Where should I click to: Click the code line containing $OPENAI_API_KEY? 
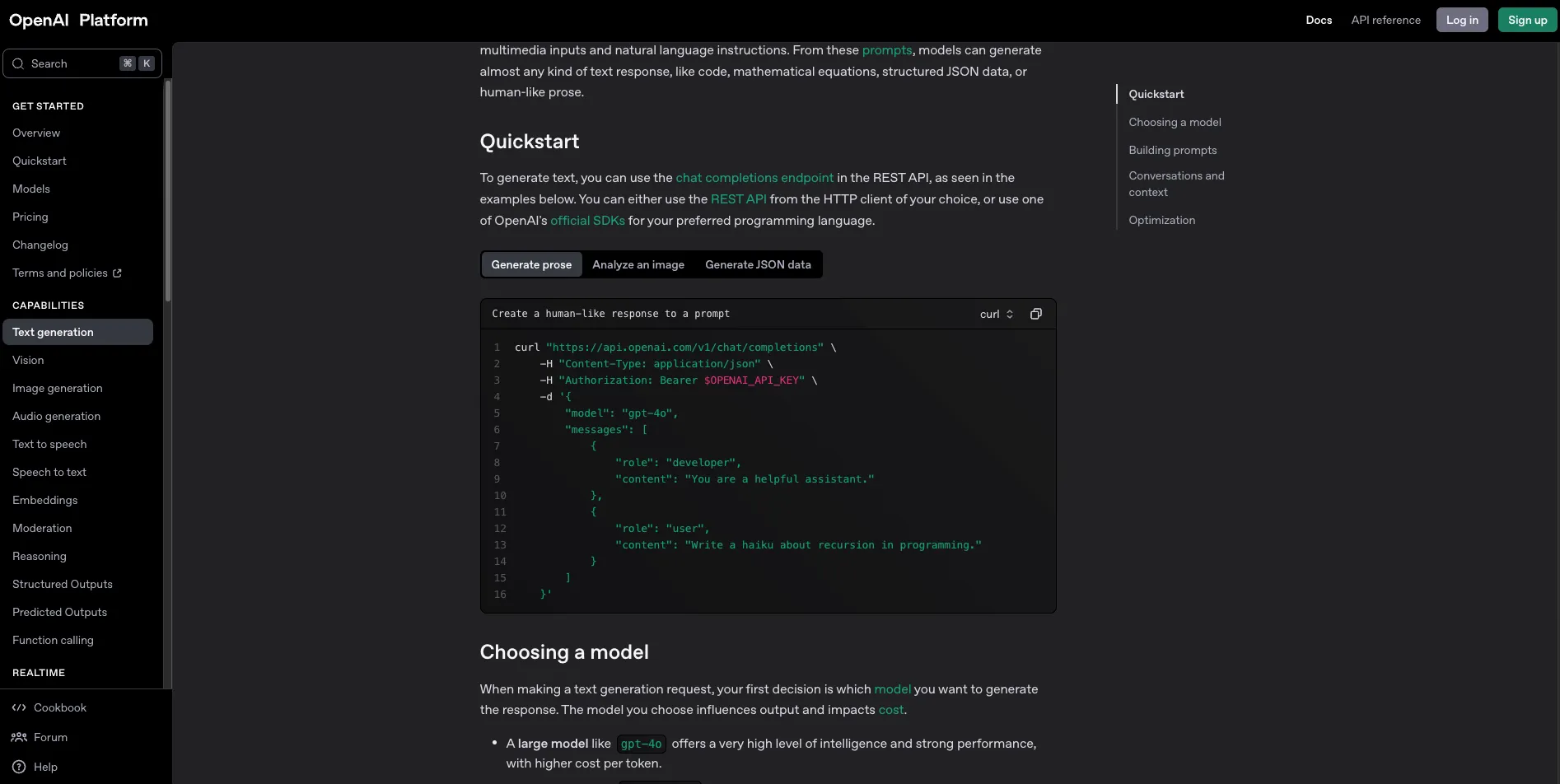pyautogui.click(x=678, y=380)
